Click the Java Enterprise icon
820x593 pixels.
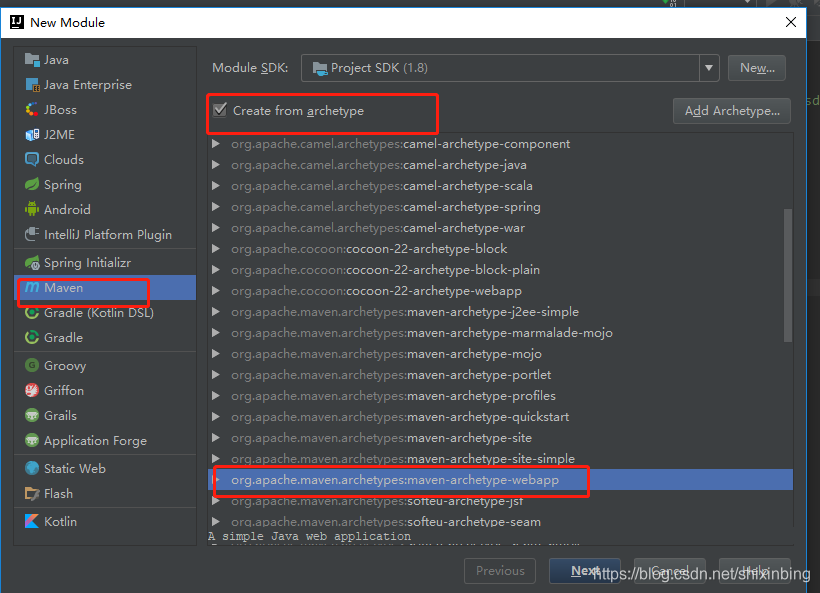pos(32,85)
